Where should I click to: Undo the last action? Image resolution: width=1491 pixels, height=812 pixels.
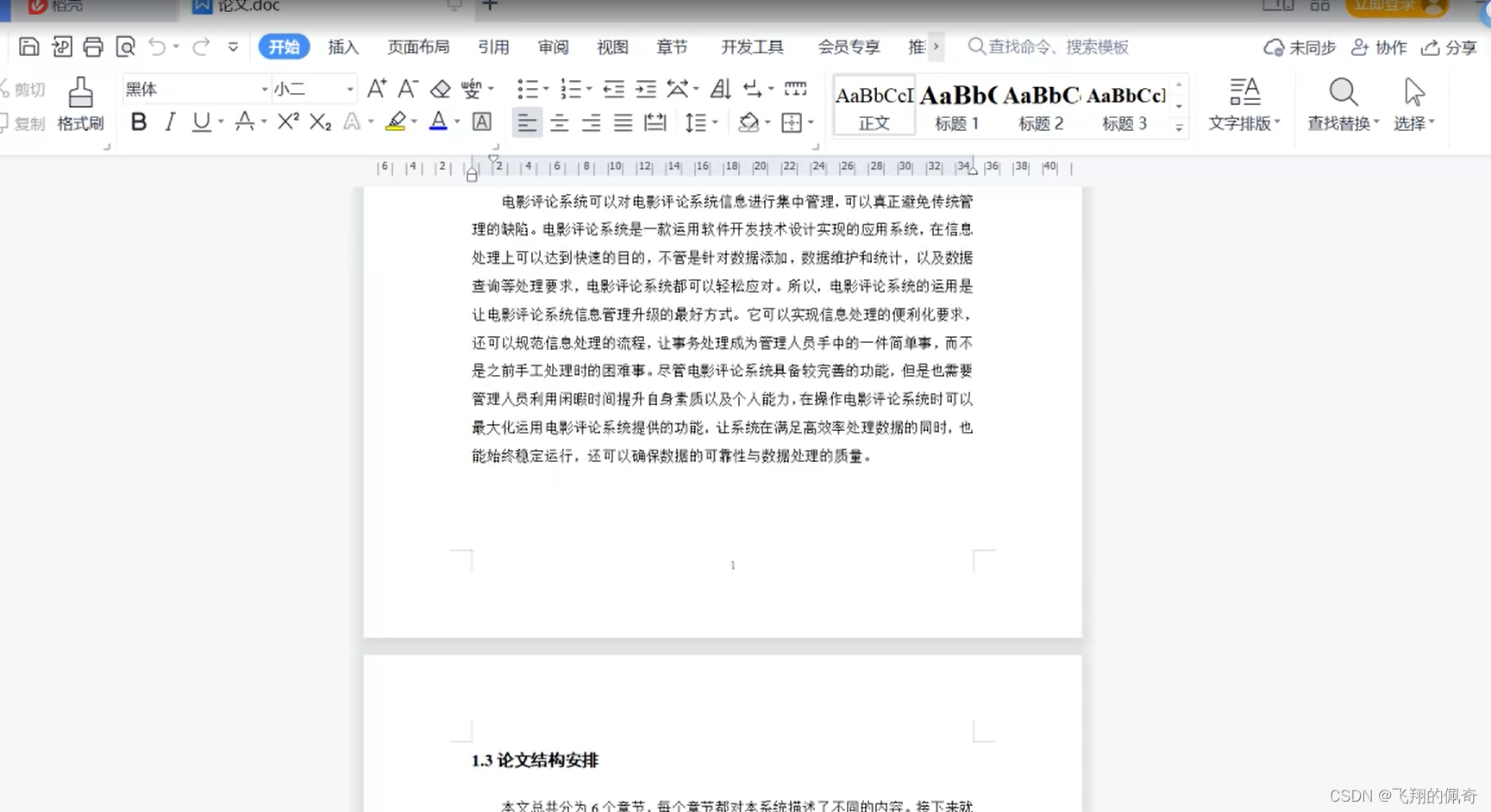click(x=157, y=47)
